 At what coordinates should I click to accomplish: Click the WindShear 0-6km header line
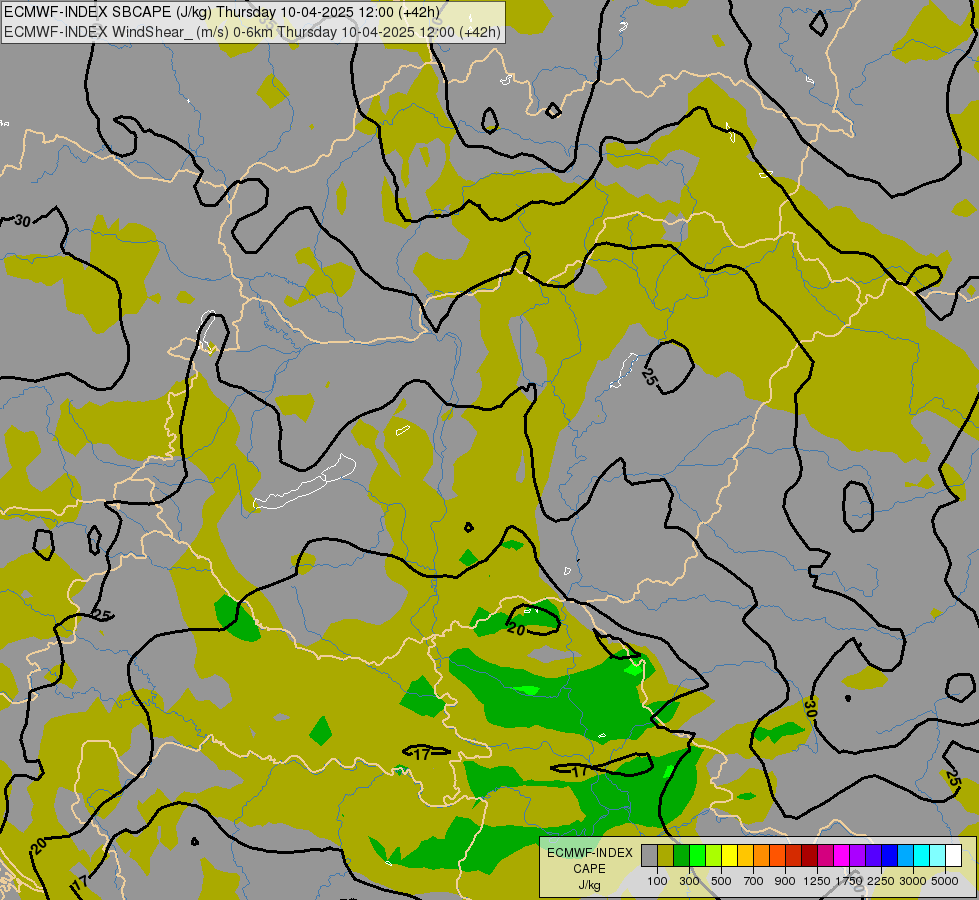[252, 31]
